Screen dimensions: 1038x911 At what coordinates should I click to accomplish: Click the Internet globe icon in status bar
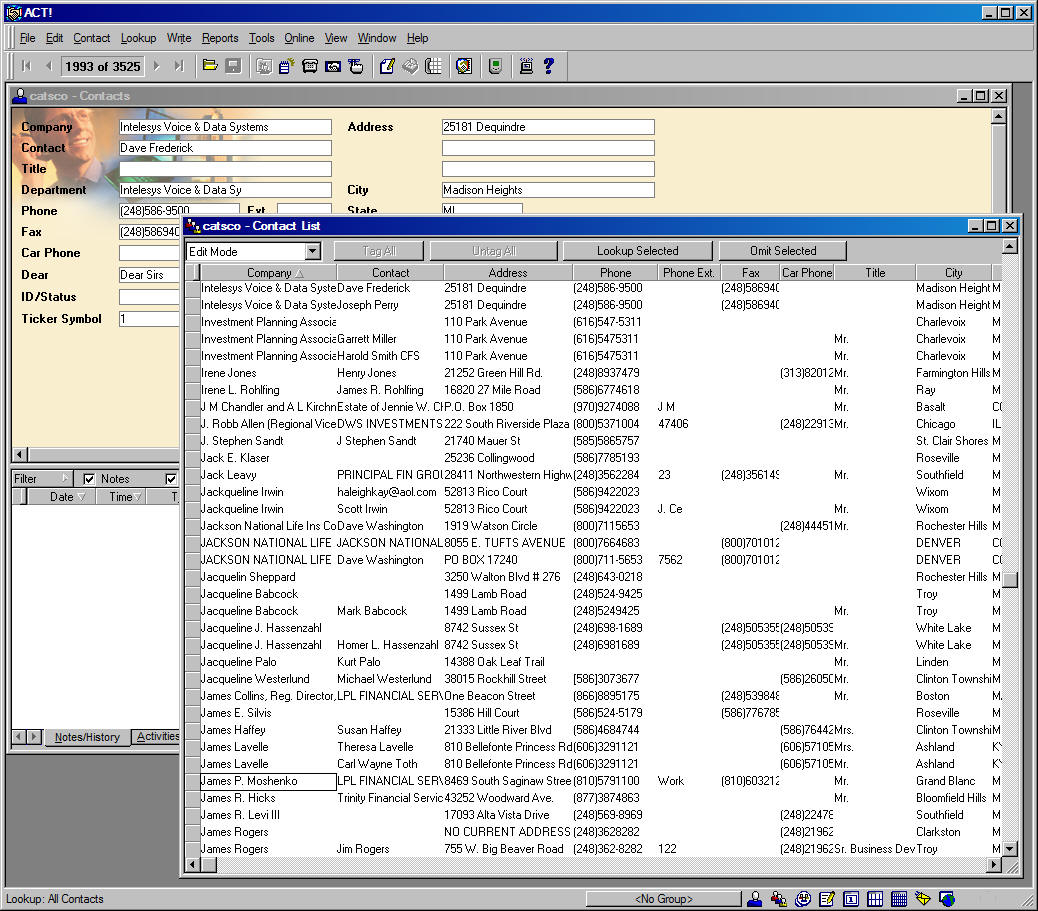pos(946,899)
